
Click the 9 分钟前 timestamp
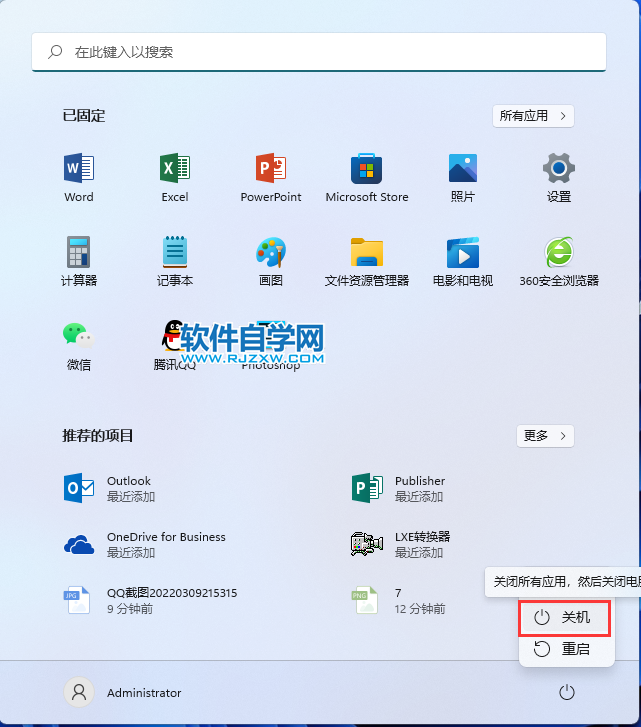[x=130, y=609]
